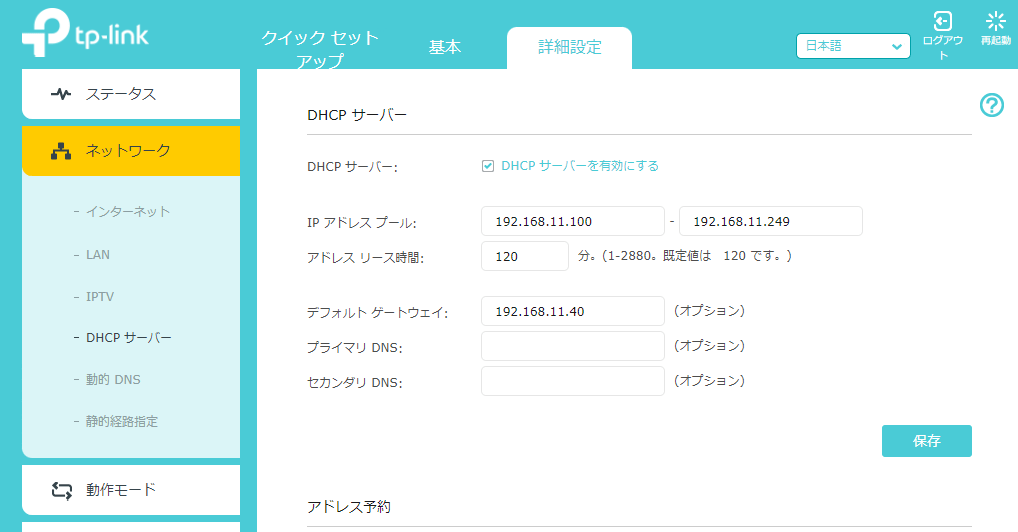Select 動的 DNS in the sidebar
This screenshot has width=1018, height=532.
point(113,380)
